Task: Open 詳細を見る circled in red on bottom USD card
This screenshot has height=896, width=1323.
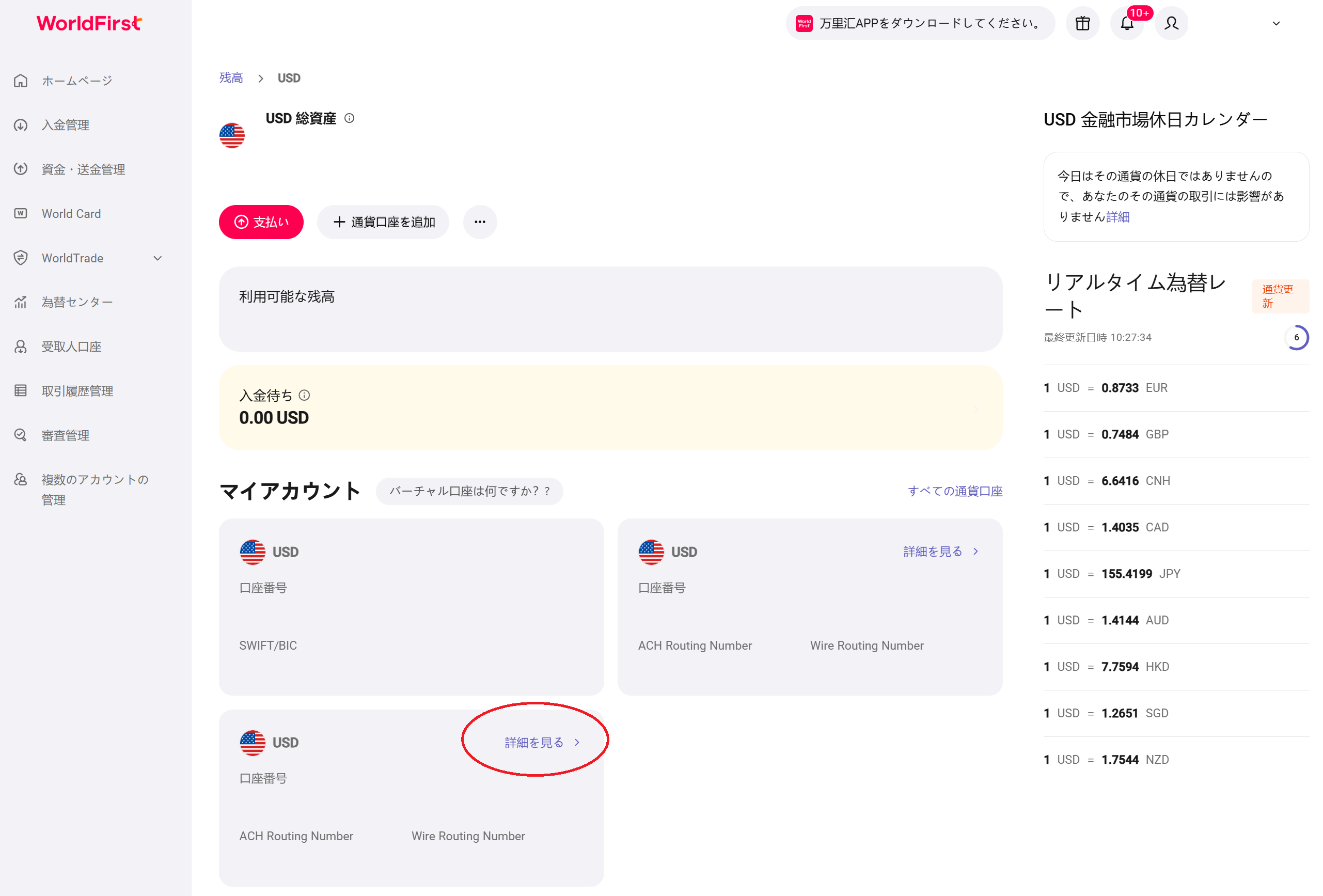Action: pyautogui.click(x=542, y=742)
